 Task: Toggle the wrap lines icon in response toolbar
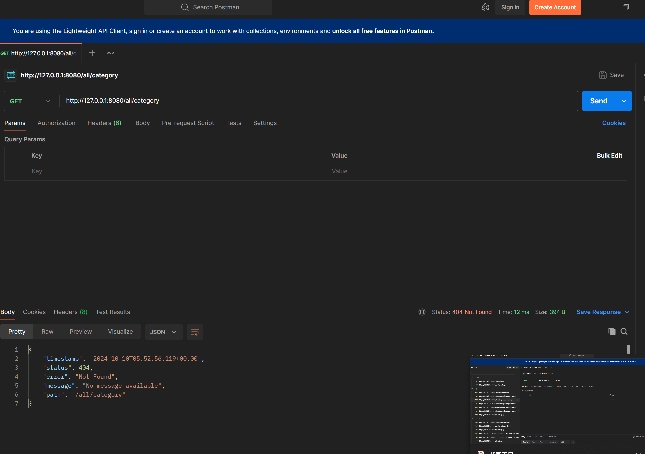tap(195, 332)
